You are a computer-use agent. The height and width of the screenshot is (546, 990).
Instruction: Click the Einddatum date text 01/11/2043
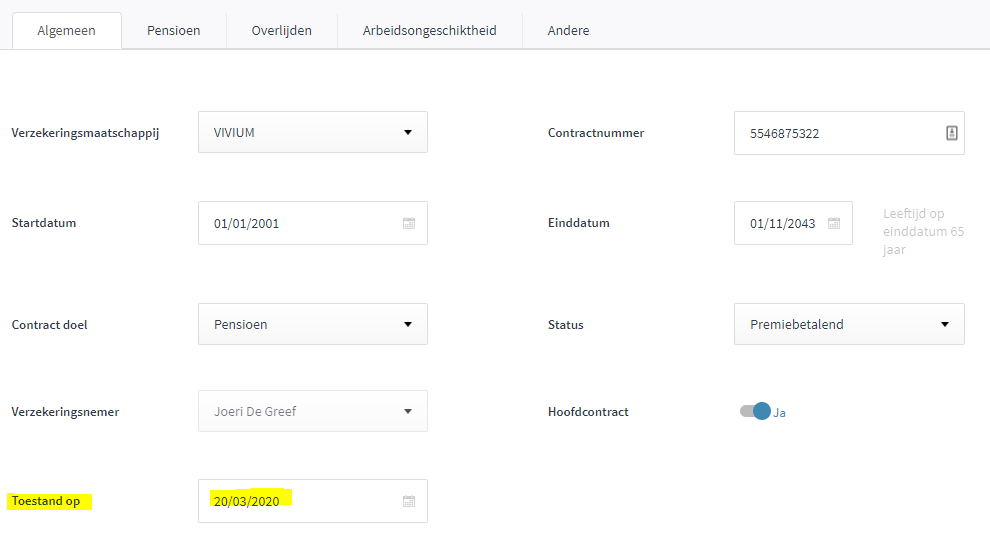(782, 224)
